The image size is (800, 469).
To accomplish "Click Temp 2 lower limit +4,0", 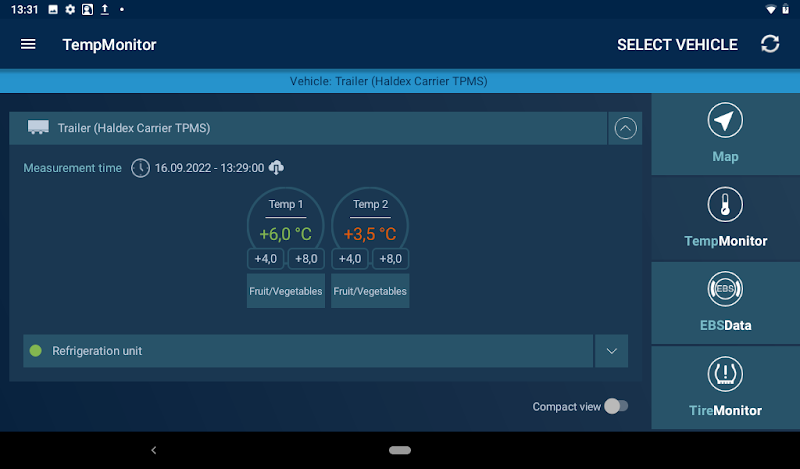I will pos(350,259).
